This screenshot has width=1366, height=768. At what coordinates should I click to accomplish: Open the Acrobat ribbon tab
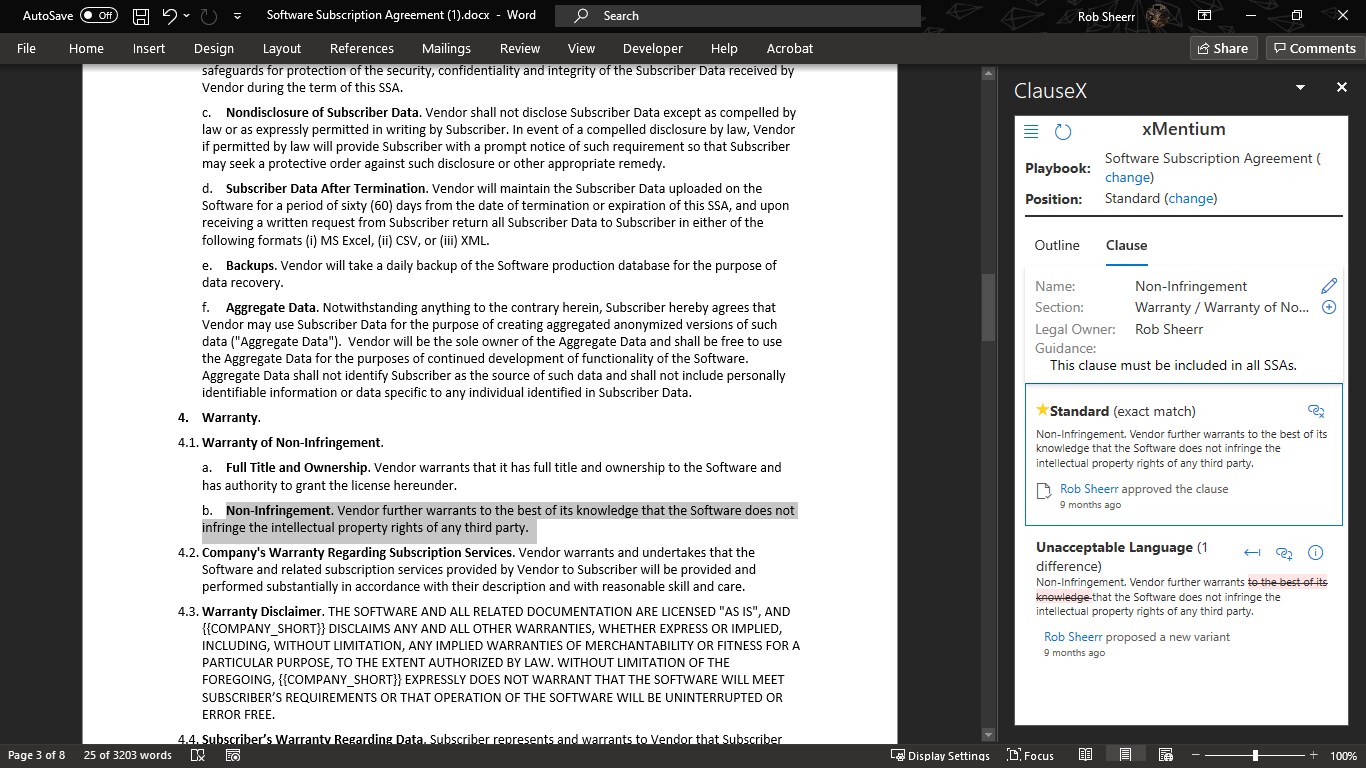[790, 48]
